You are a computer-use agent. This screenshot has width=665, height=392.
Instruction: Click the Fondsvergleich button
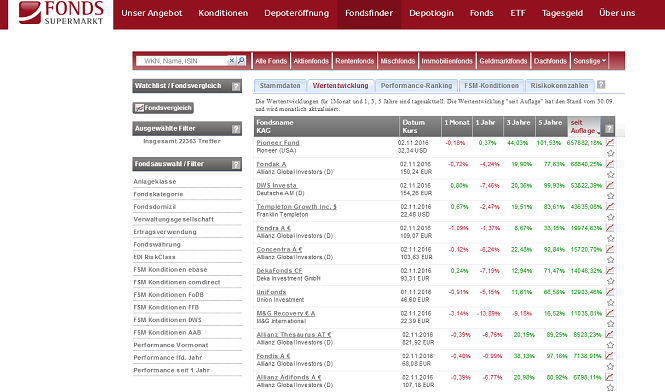click(x=163, y=108)
